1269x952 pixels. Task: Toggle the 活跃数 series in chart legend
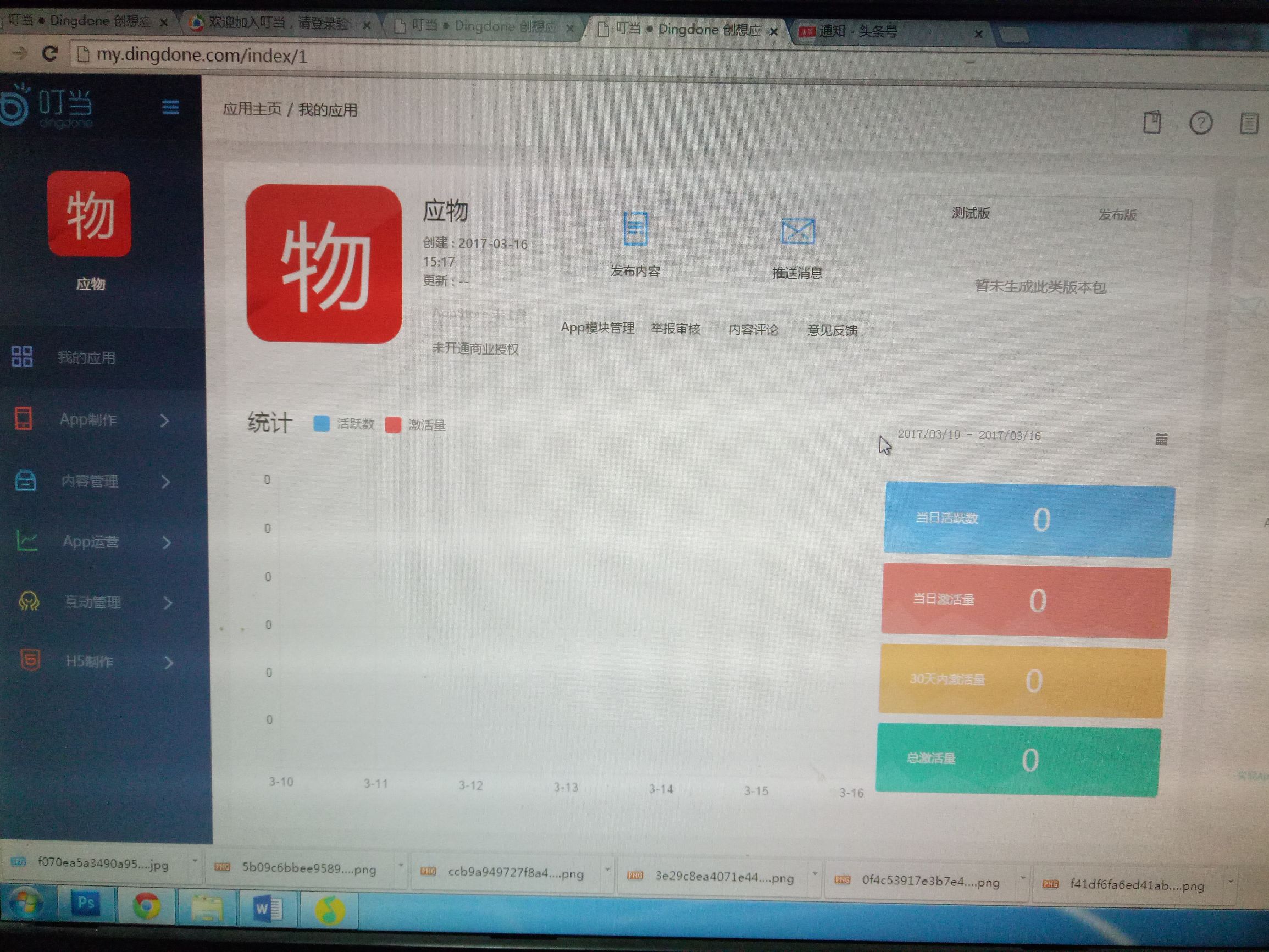click(x=322, y=425)
